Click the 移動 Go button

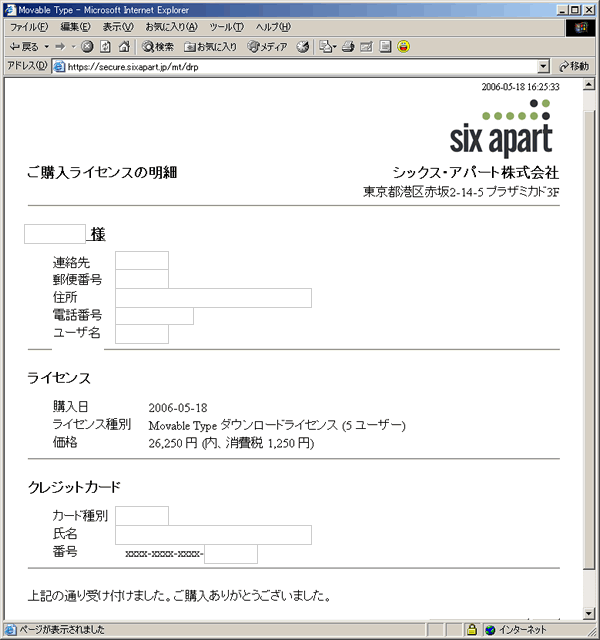(574, 66)
